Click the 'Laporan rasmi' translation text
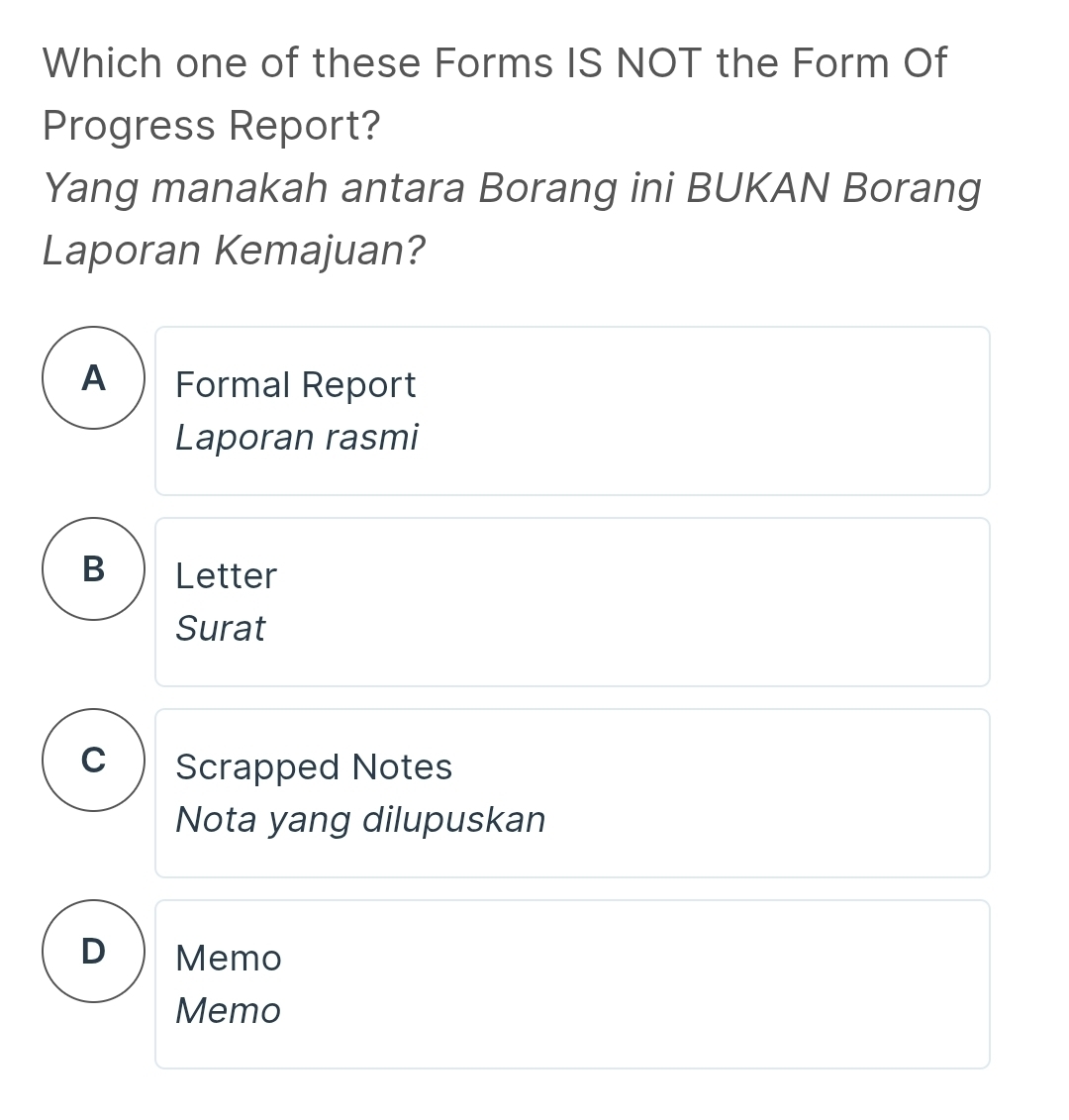The image size is (1069, 1120). (297, 437)
